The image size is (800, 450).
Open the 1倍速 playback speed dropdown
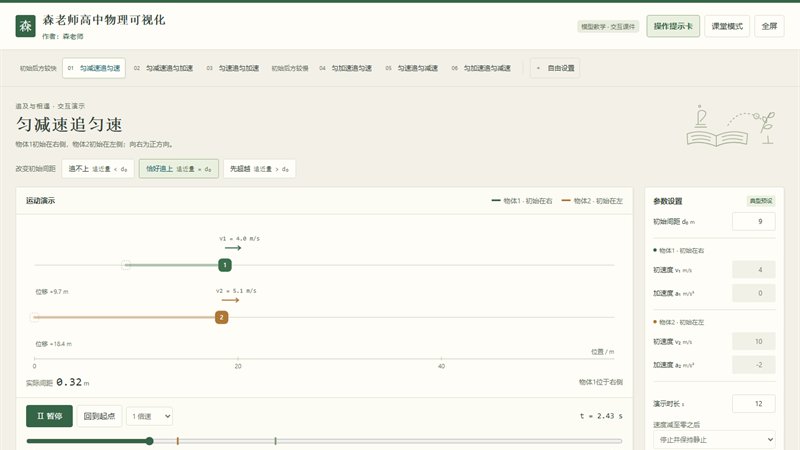pos(149,416)
